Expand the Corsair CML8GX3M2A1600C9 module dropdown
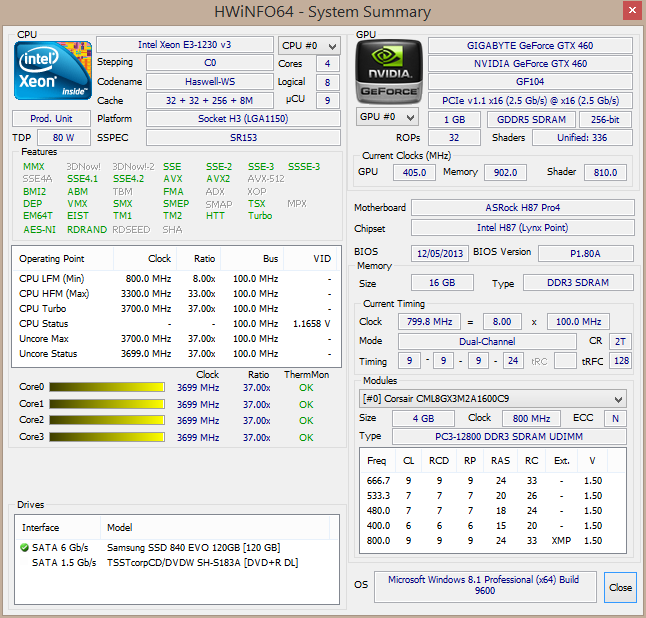 tap(493, 399)
